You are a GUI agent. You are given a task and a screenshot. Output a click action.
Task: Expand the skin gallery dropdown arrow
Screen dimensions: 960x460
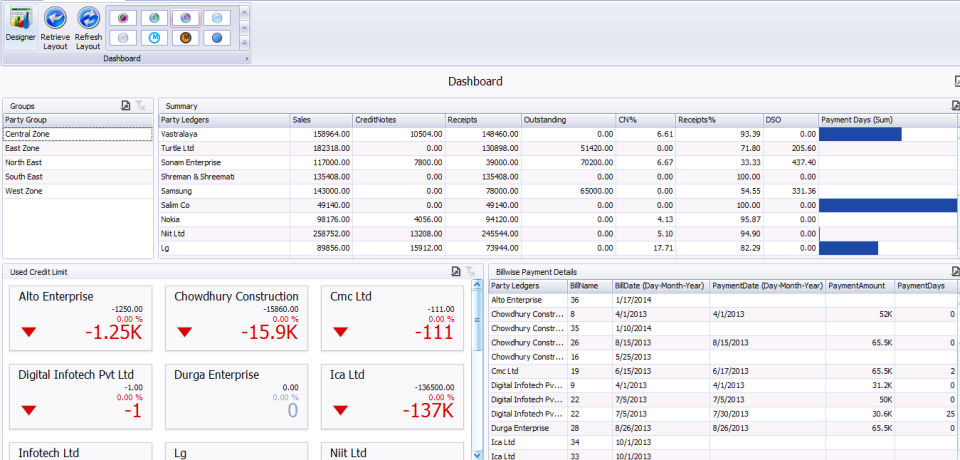pyautogui.click(x=244, y=41)
